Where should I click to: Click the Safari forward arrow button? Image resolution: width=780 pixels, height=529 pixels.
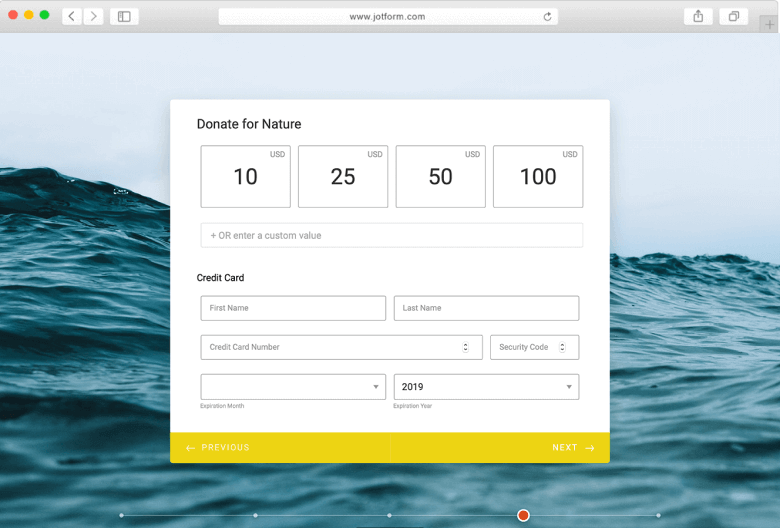(x=94, y=16)
